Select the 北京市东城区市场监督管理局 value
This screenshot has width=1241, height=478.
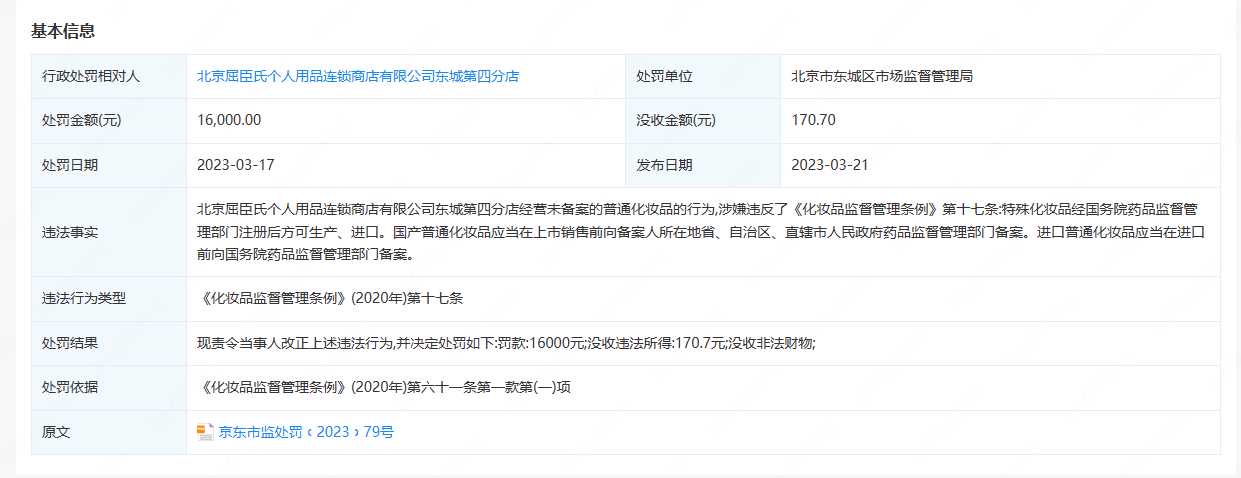(882, 76)
